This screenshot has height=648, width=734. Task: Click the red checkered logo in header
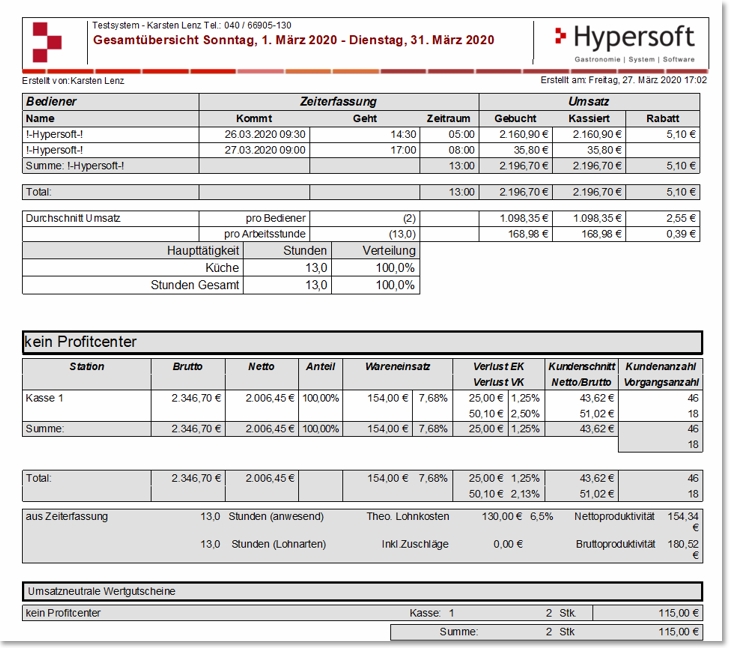tap(47, 42)
